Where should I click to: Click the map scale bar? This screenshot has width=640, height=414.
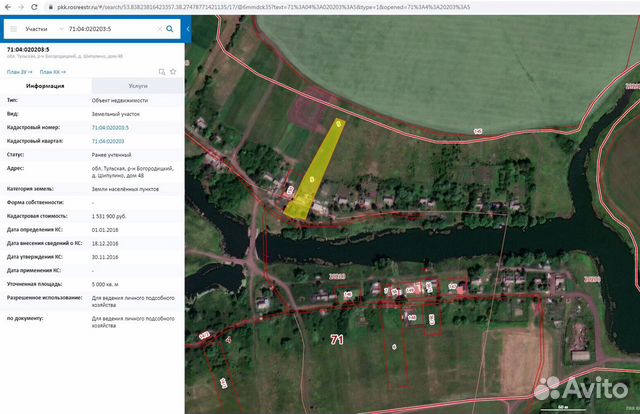(x=563, y=406)
